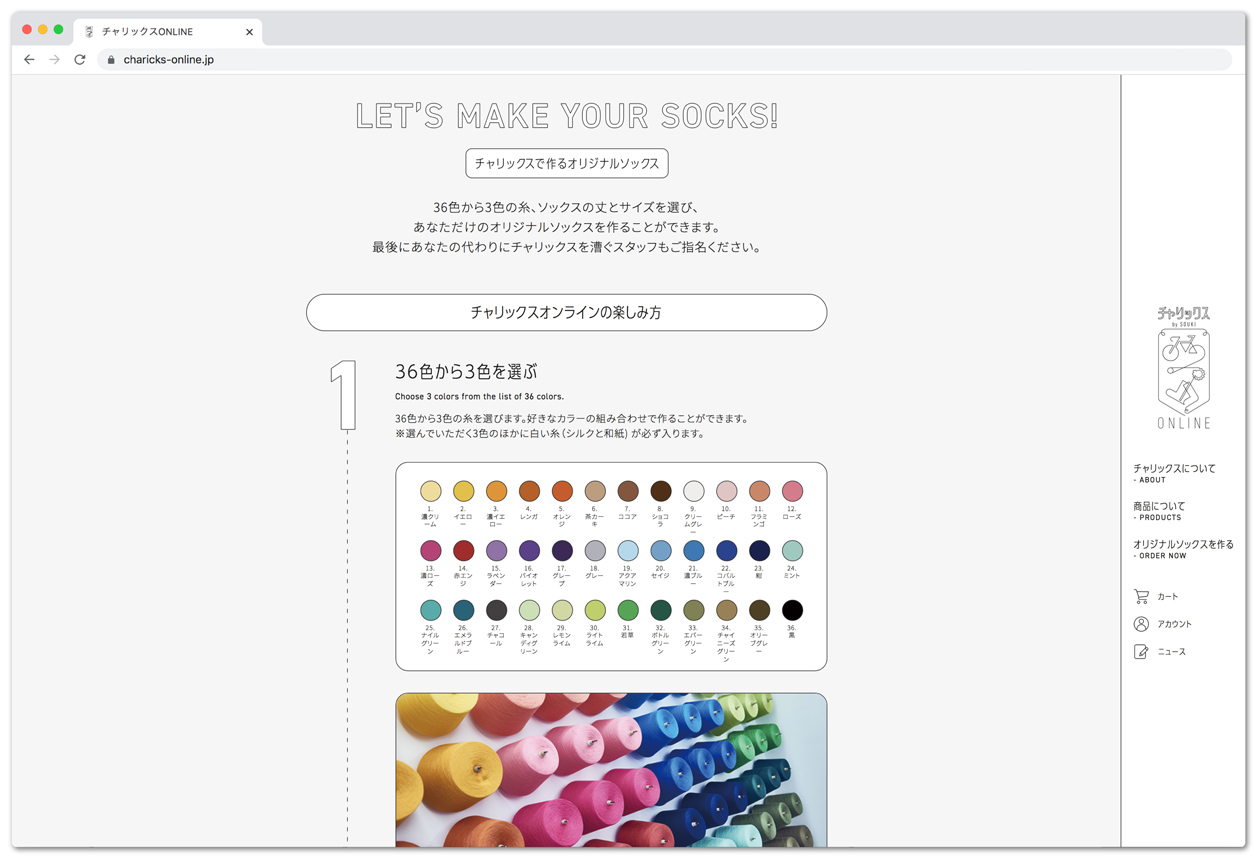Click the チャリックスで作るオリジナルソックス button
1260x860 pixels.
(566, 163)
